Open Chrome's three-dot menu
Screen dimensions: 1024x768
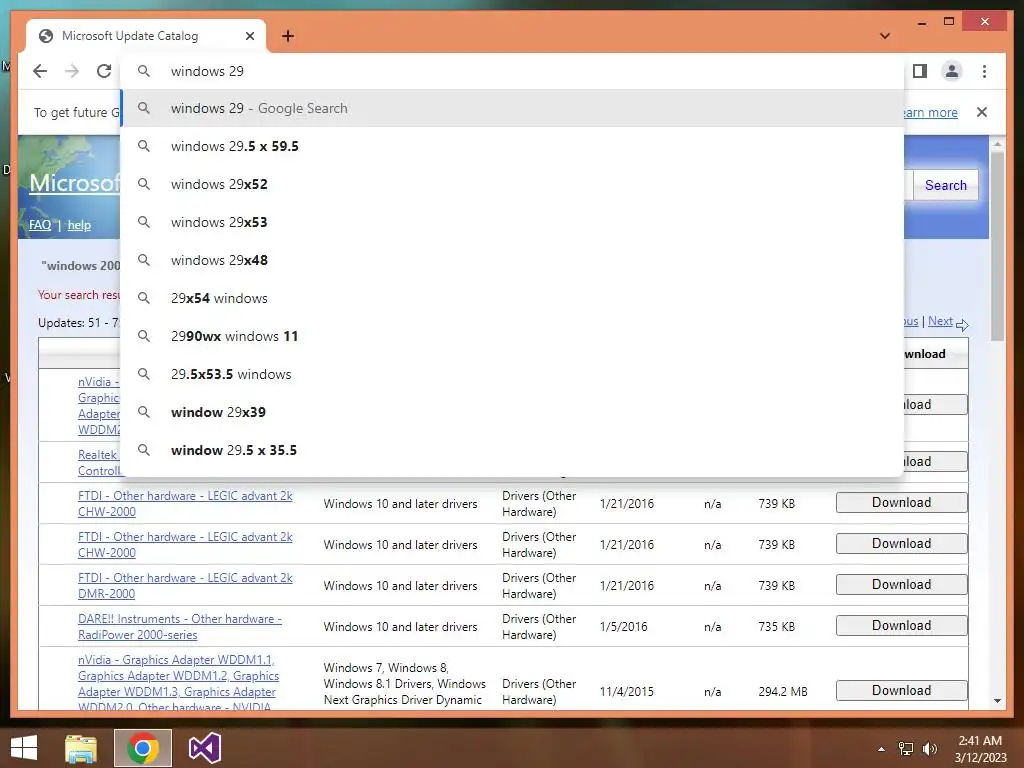(x=984, y=71)
